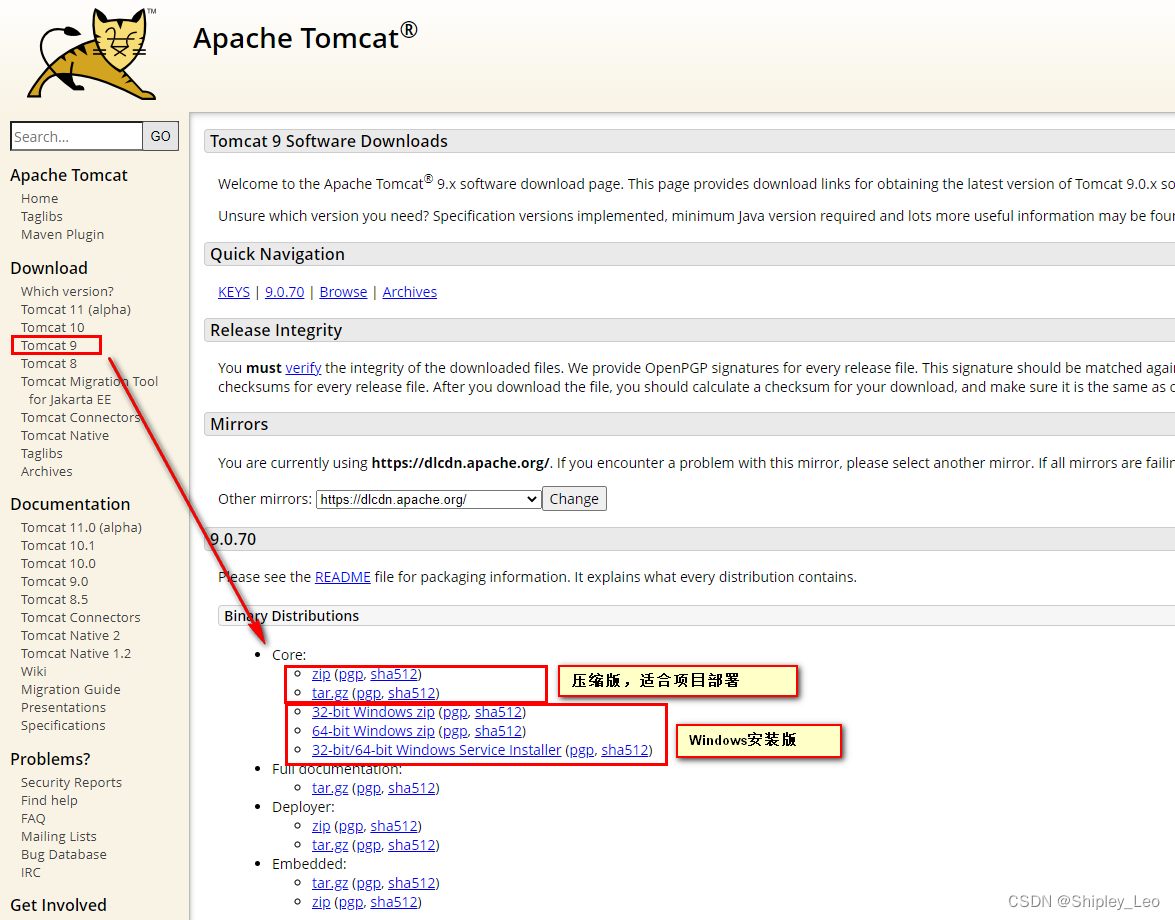Image resolution: width=1175 pixels, height=920 pixels.
Task: Open the README file link
Action: click(342, 577)
